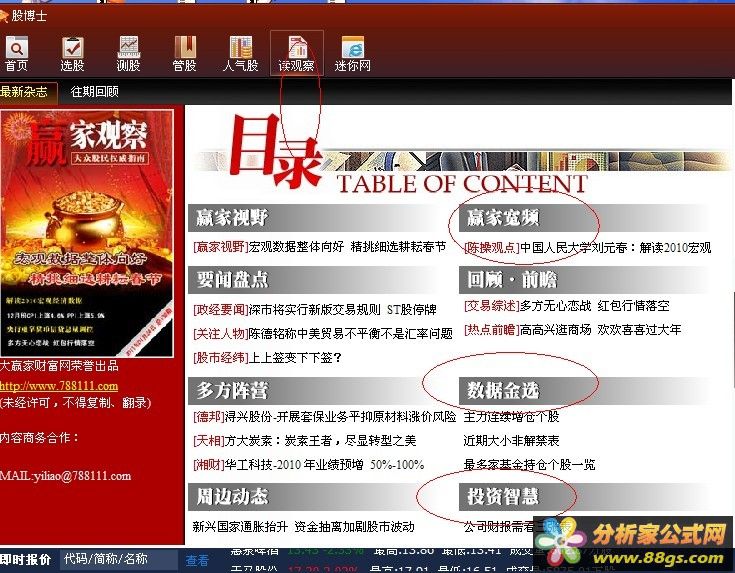Open [湘财]华工科技 article
735x573 pixels.
308,465
